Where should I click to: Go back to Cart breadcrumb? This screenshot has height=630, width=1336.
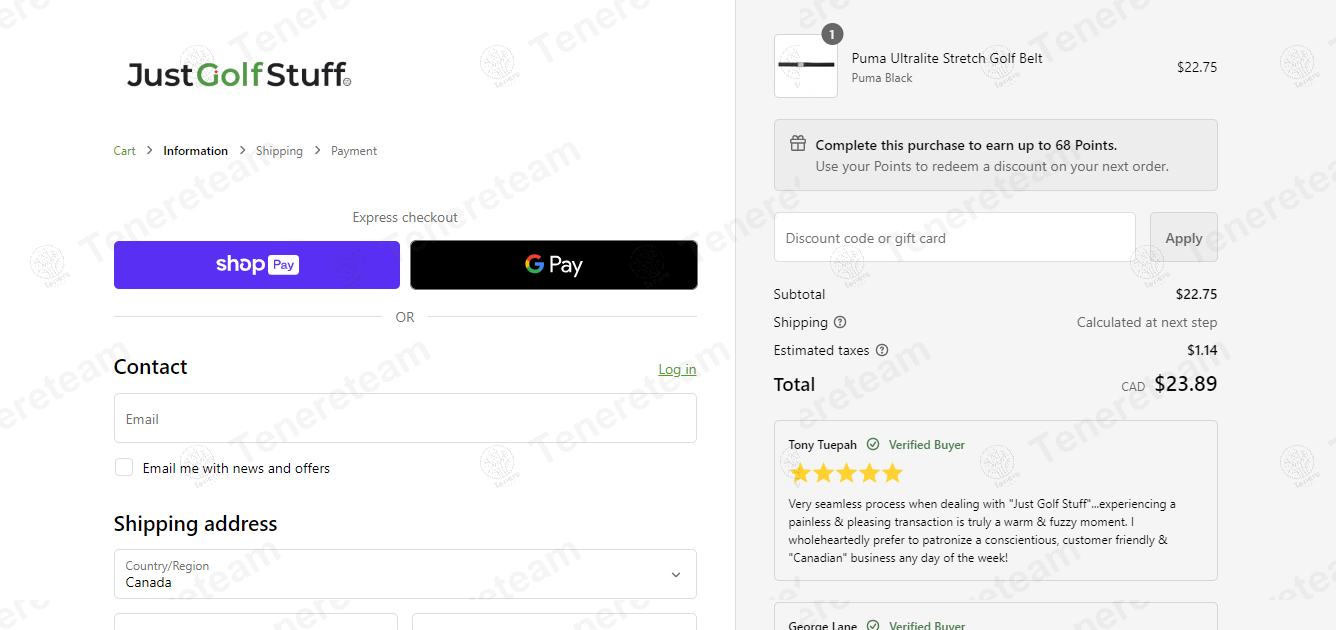(x=124, y=151)
